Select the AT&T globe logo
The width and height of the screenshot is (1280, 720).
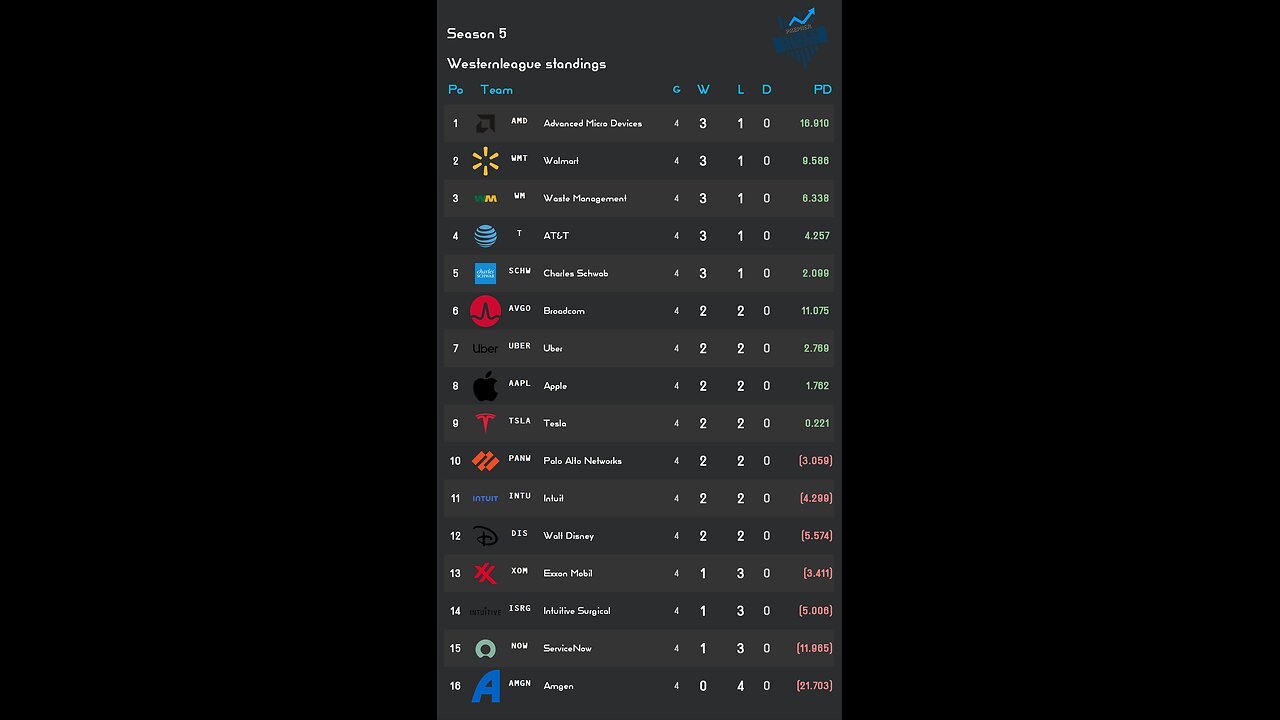[x=485, y=236]
